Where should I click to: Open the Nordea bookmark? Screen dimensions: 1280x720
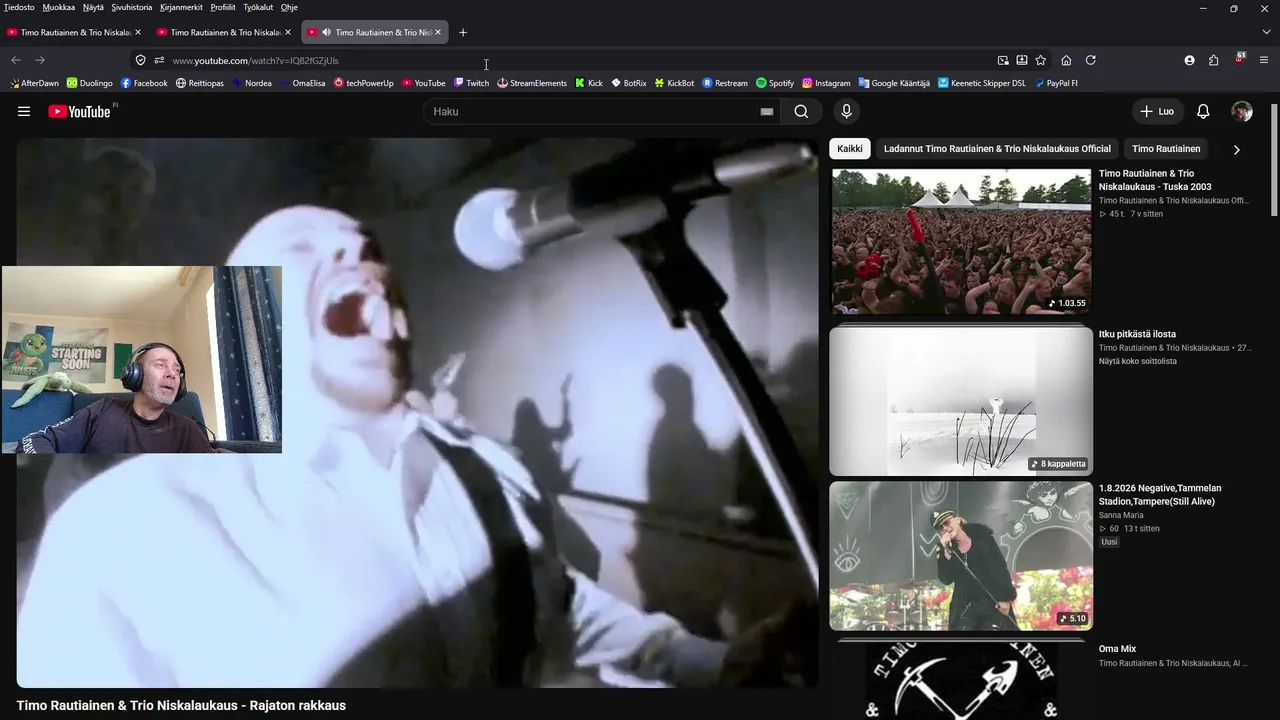[251, 83]
